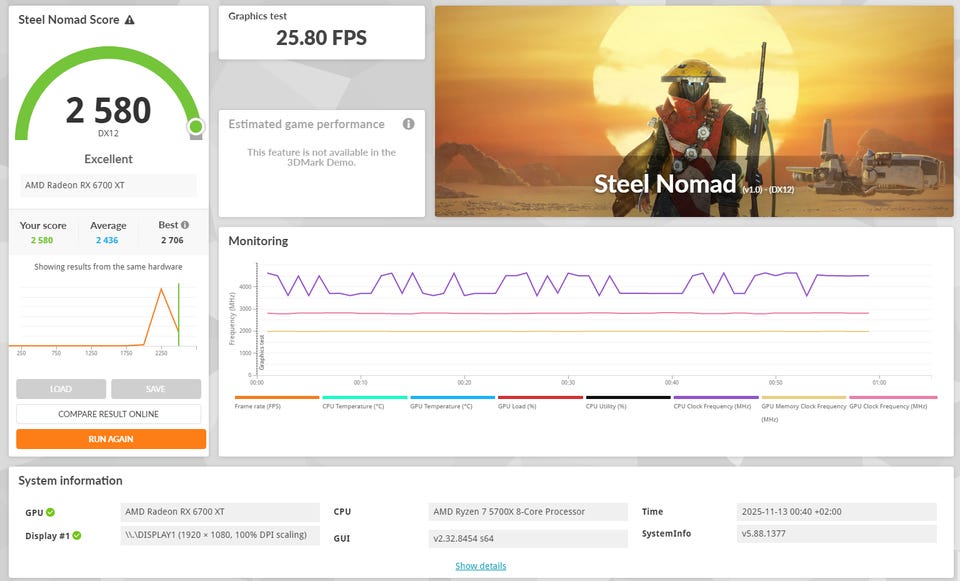Click the GPU value AMD Radeon RX 6700 XT in System information
Image resolution: width=960 pixels, height=581 pixels.
tap(220, 512)
